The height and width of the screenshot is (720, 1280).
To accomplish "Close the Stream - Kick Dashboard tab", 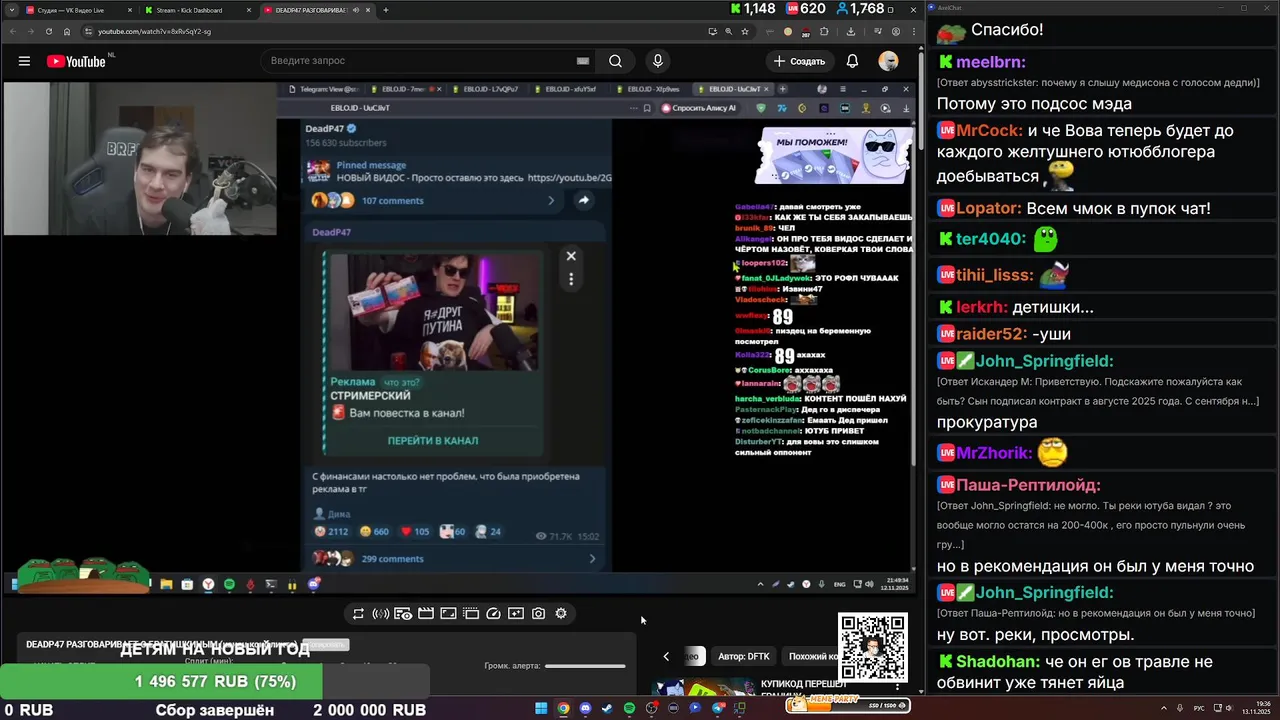I will pyautogui.click(x=247, y=10).
